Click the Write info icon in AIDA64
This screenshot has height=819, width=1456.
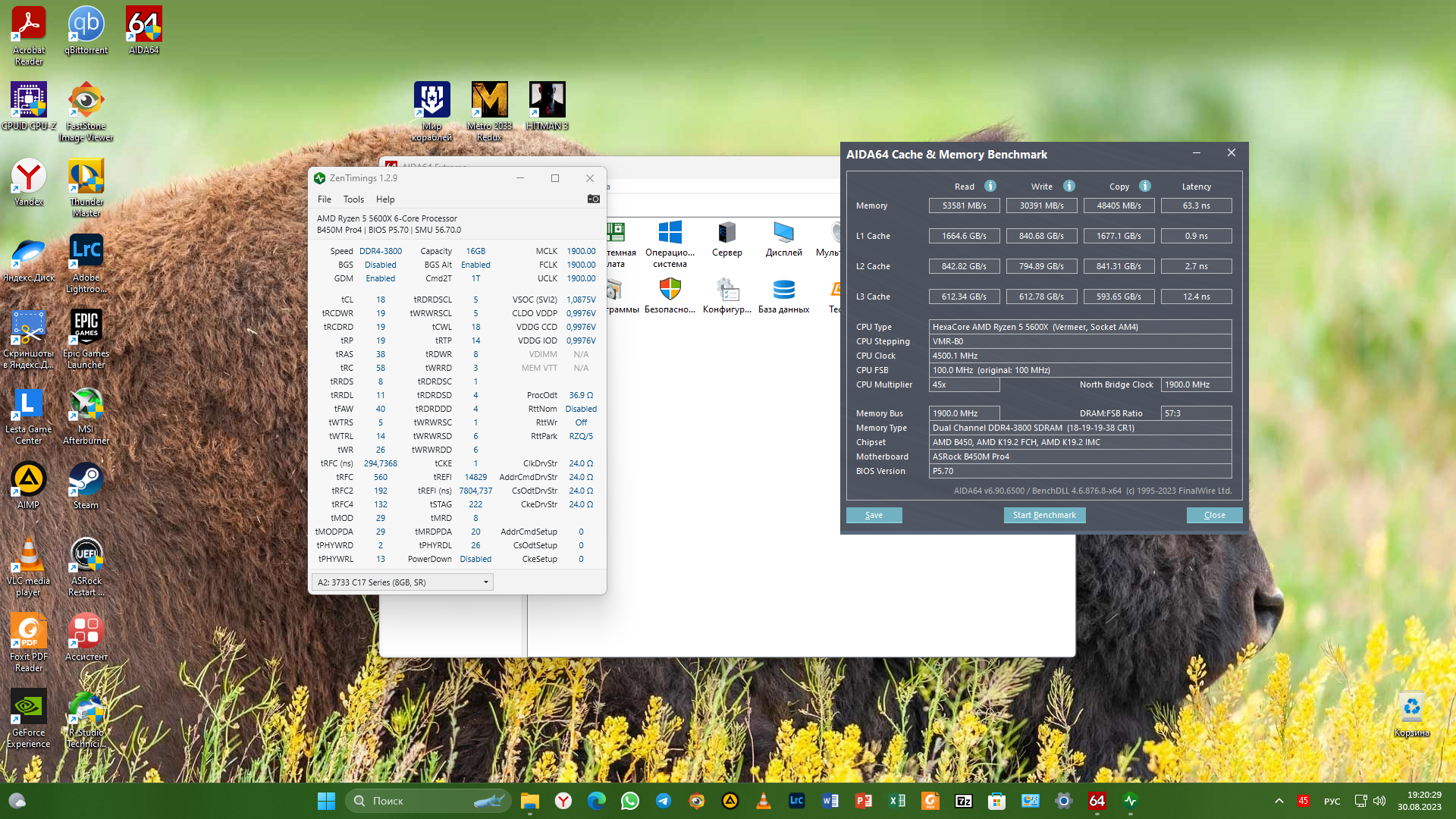pyautogui.click(x=1068, y=186)
